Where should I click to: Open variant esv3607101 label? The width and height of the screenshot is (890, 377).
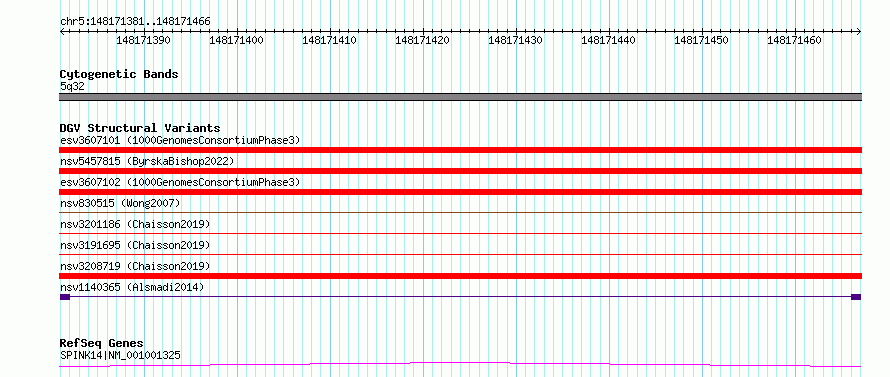pyautogui.click(x=180, y=140)
